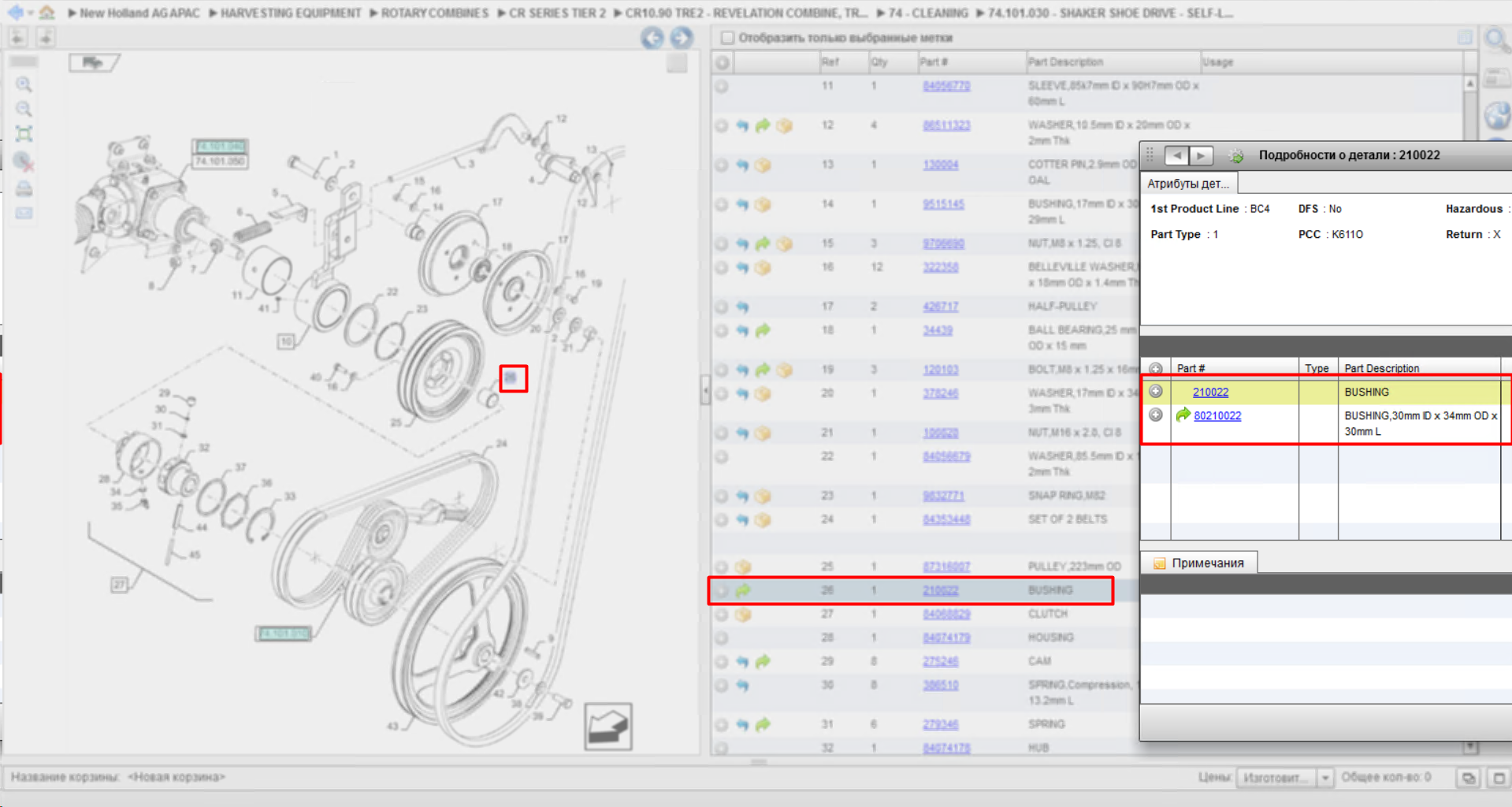The width and height of the screenshot is (1512, 807).
Task: Open part number link 80210022
Action: (x=1217, y=415)
